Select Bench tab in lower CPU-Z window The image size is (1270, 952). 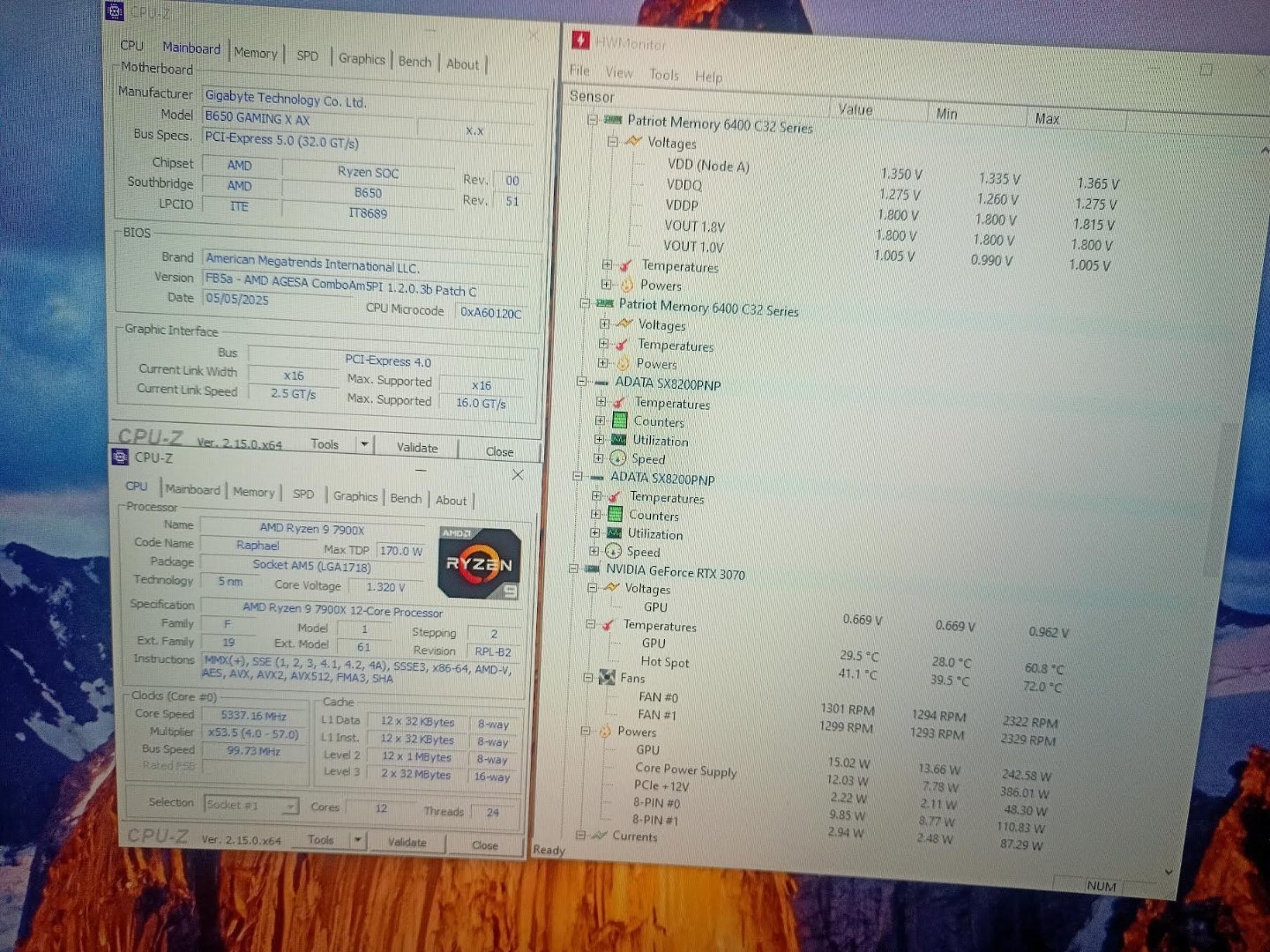406,498
